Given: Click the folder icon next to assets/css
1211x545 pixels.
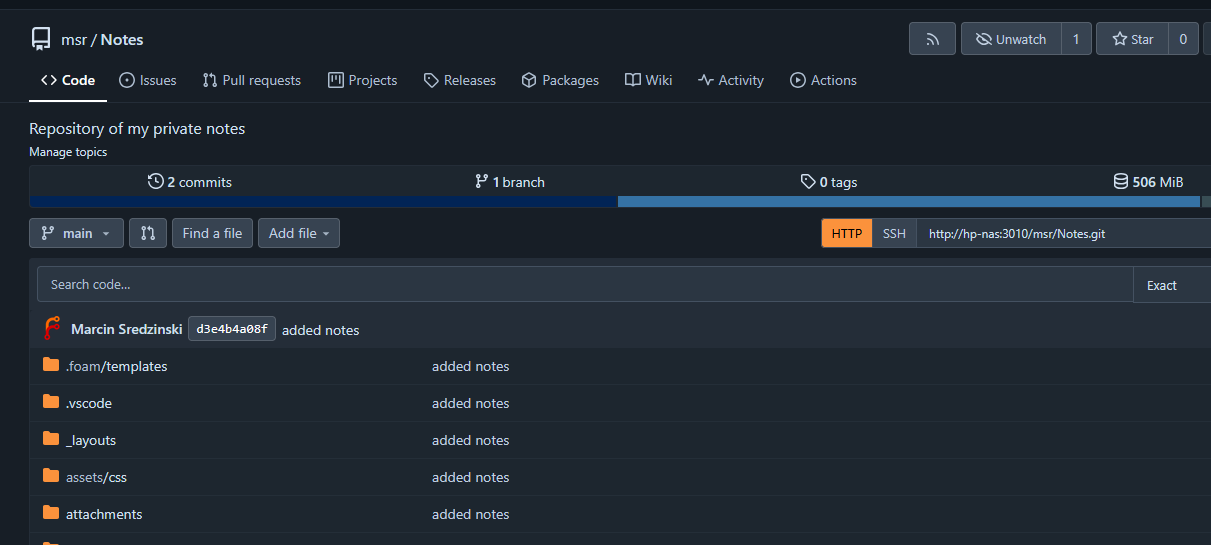Looking at the screenshot, I should (x=51, y=476).
